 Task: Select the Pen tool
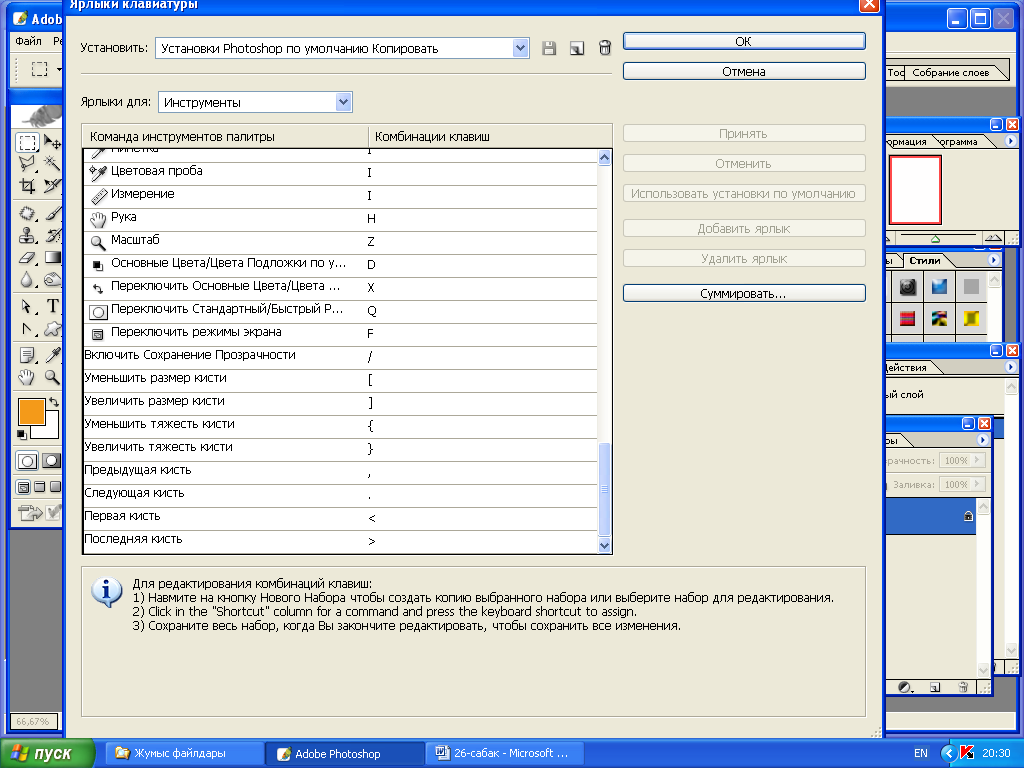(27, 328)
